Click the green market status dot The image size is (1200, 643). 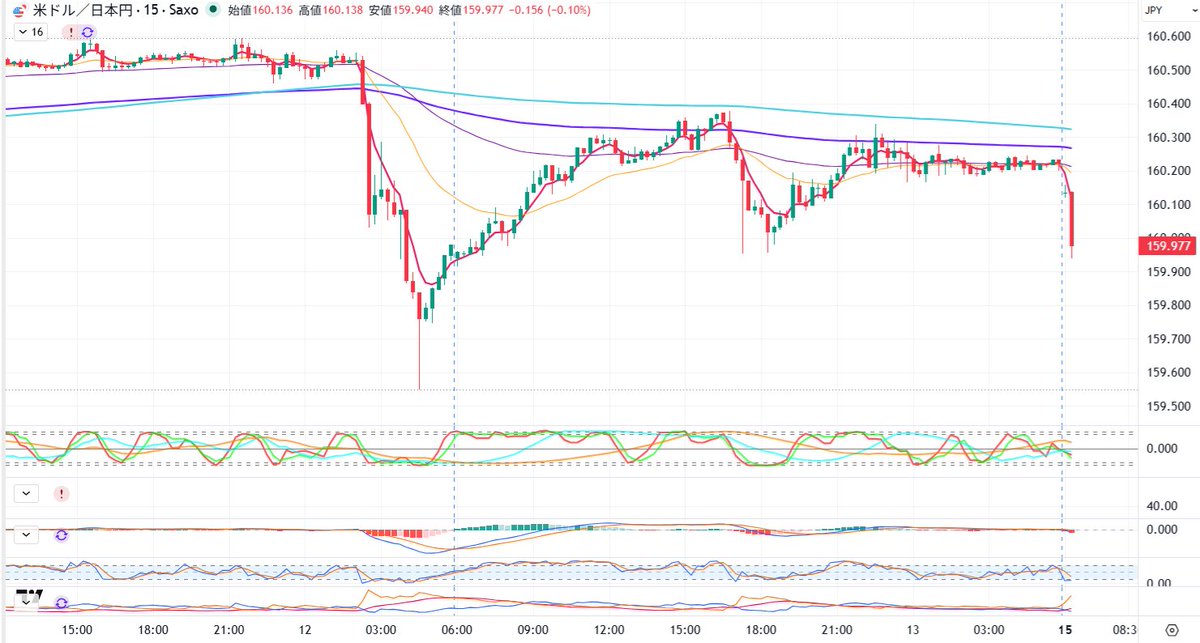click(213, 10)
